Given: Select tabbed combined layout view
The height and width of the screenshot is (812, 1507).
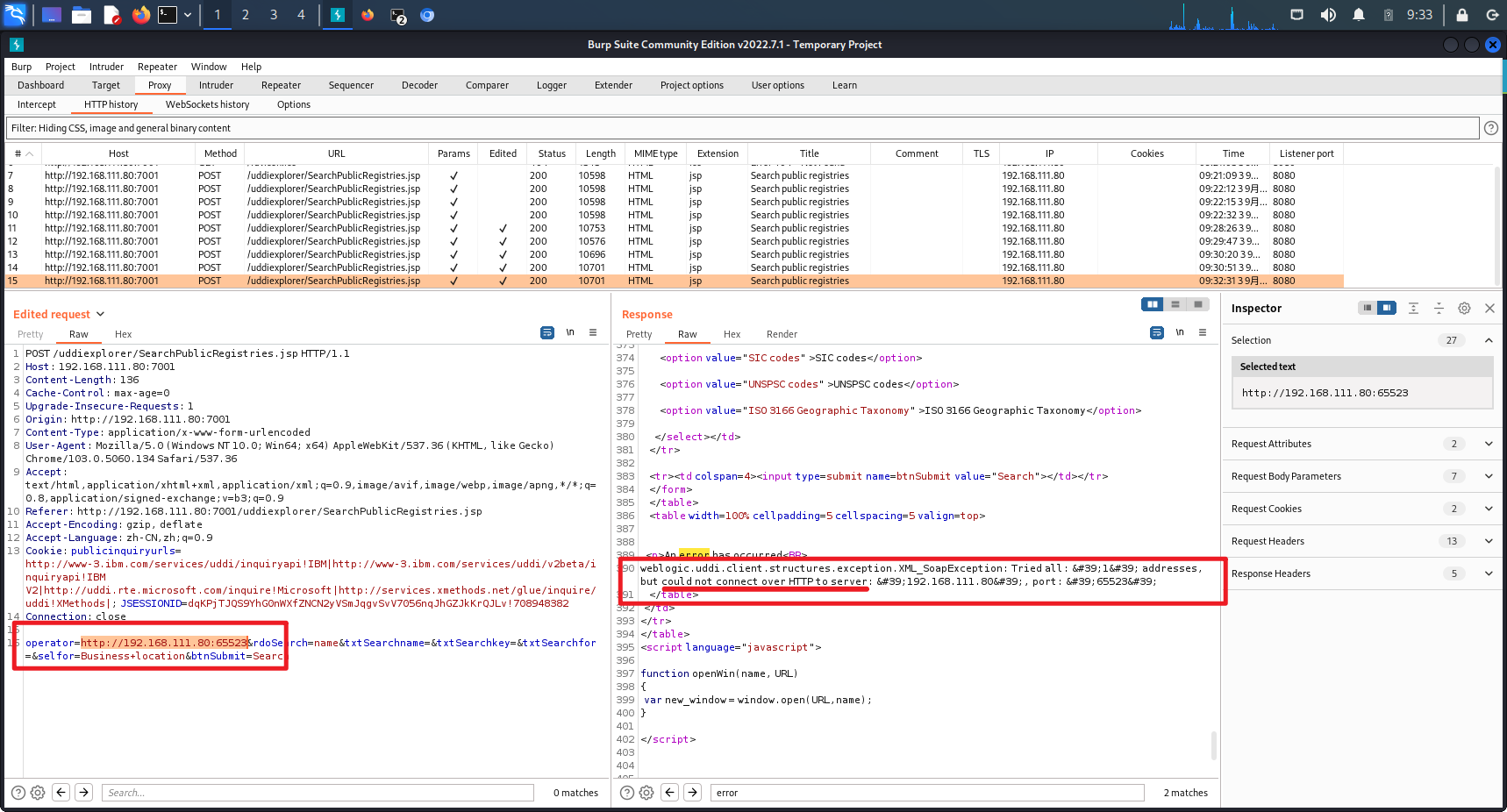Looking at the screenshot, I should [1198, 304].
